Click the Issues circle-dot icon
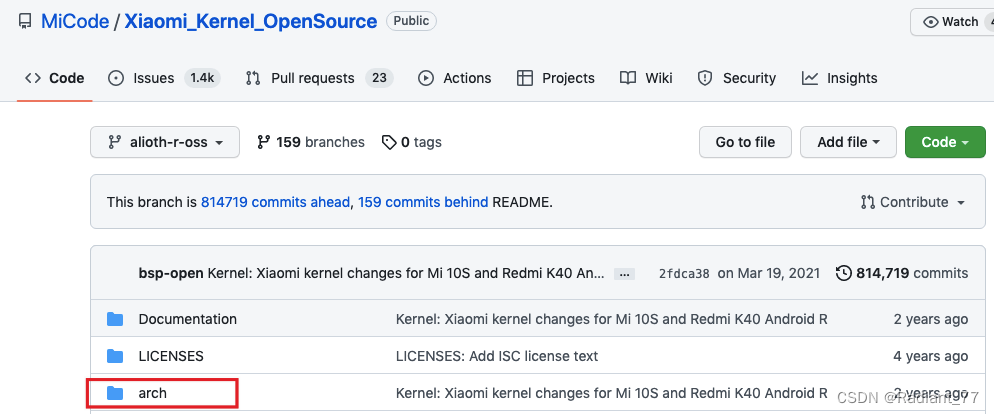The image size is (994, 414). pyautogui.click(x=116, y=78)
